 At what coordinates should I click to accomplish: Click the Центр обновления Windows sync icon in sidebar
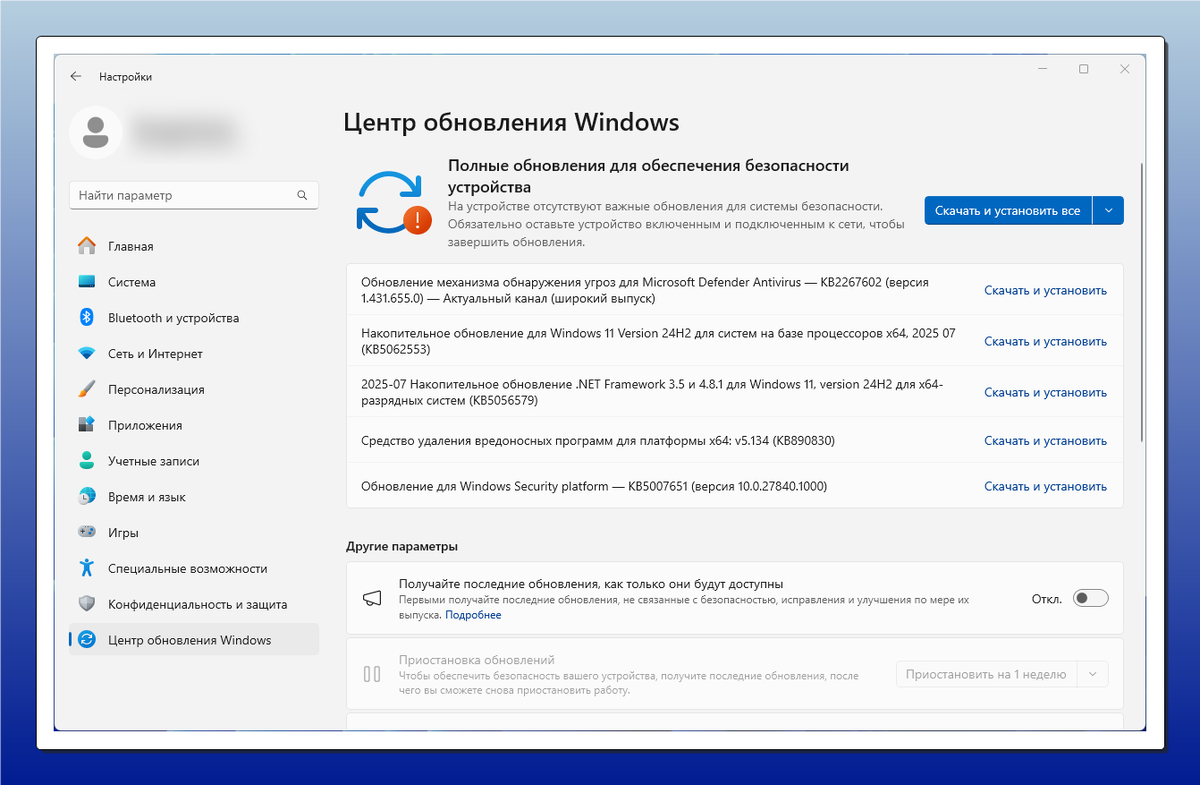pyautogui.click(x=87, y=640)
